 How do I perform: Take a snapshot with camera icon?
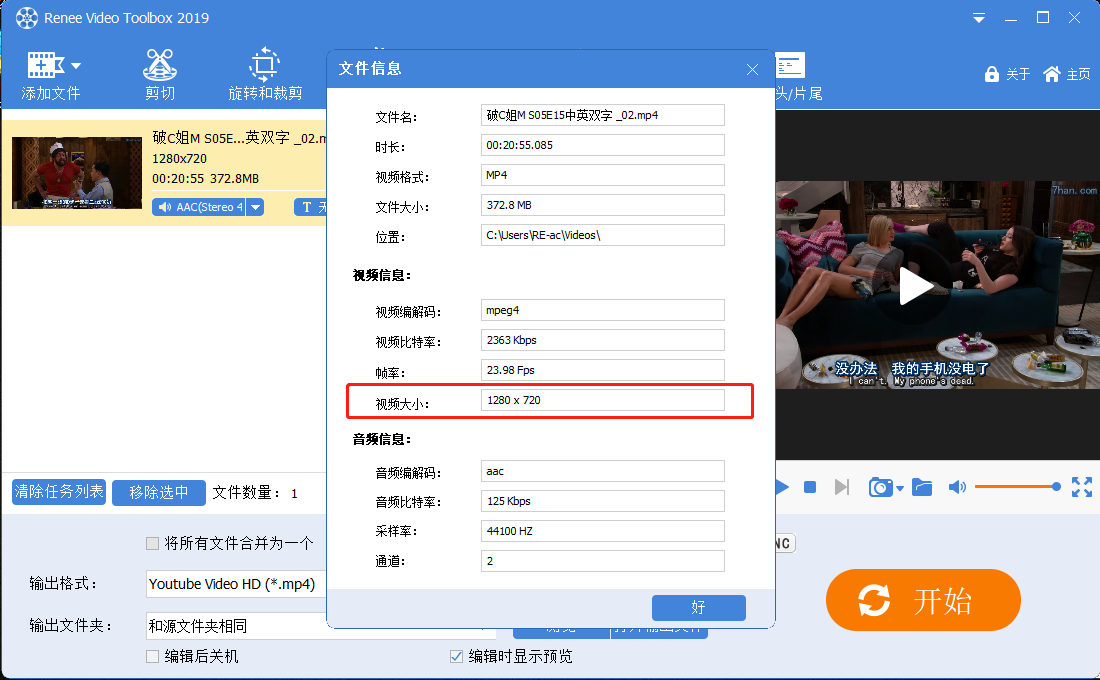point(880,487)
